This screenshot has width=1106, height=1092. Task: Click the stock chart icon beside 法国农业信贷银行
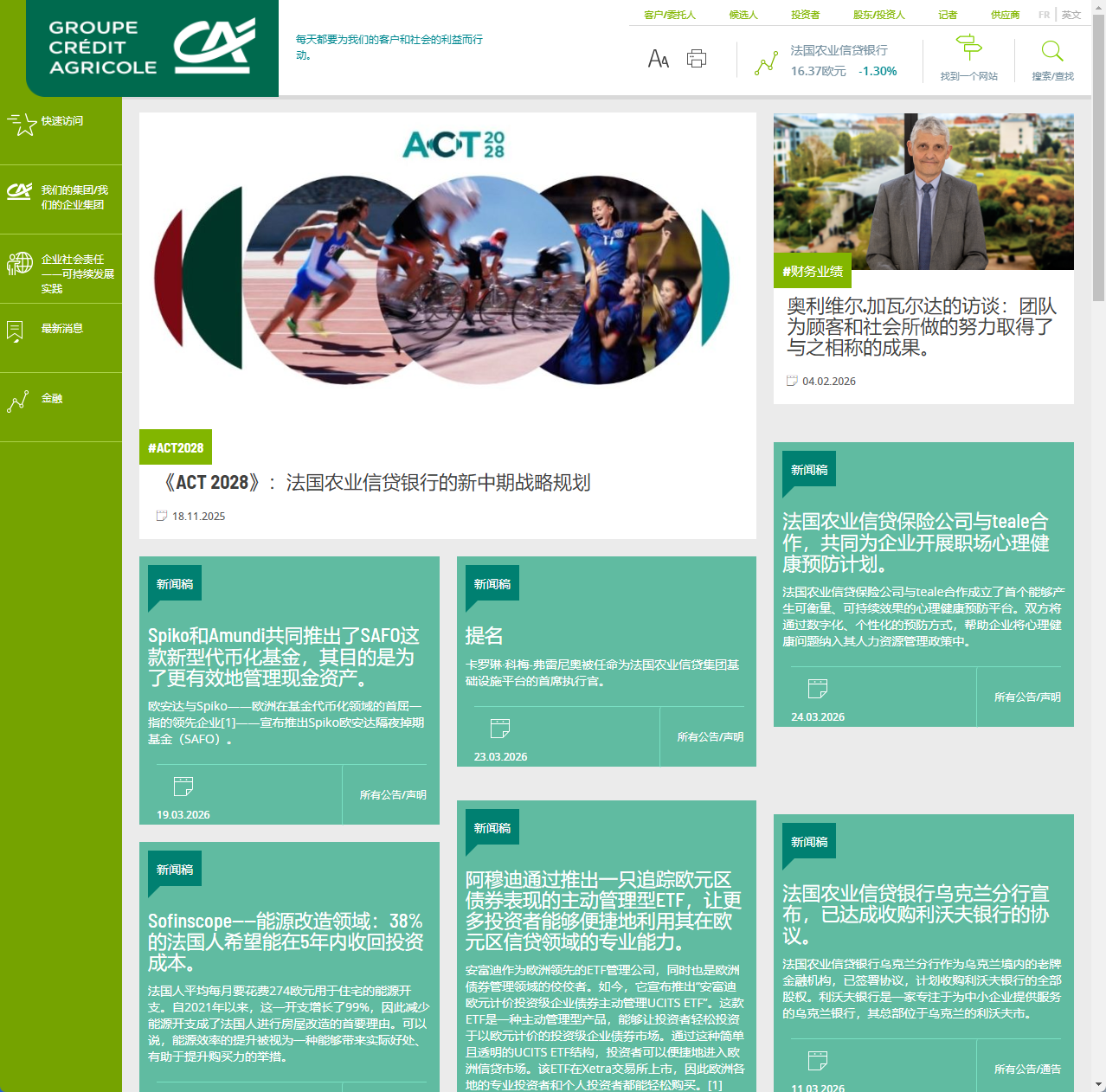point(765,62)
